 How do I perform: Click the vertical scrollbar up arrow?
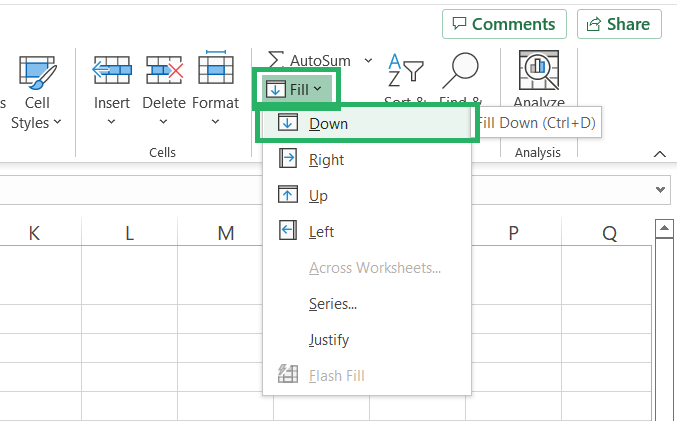pos(662,230)
